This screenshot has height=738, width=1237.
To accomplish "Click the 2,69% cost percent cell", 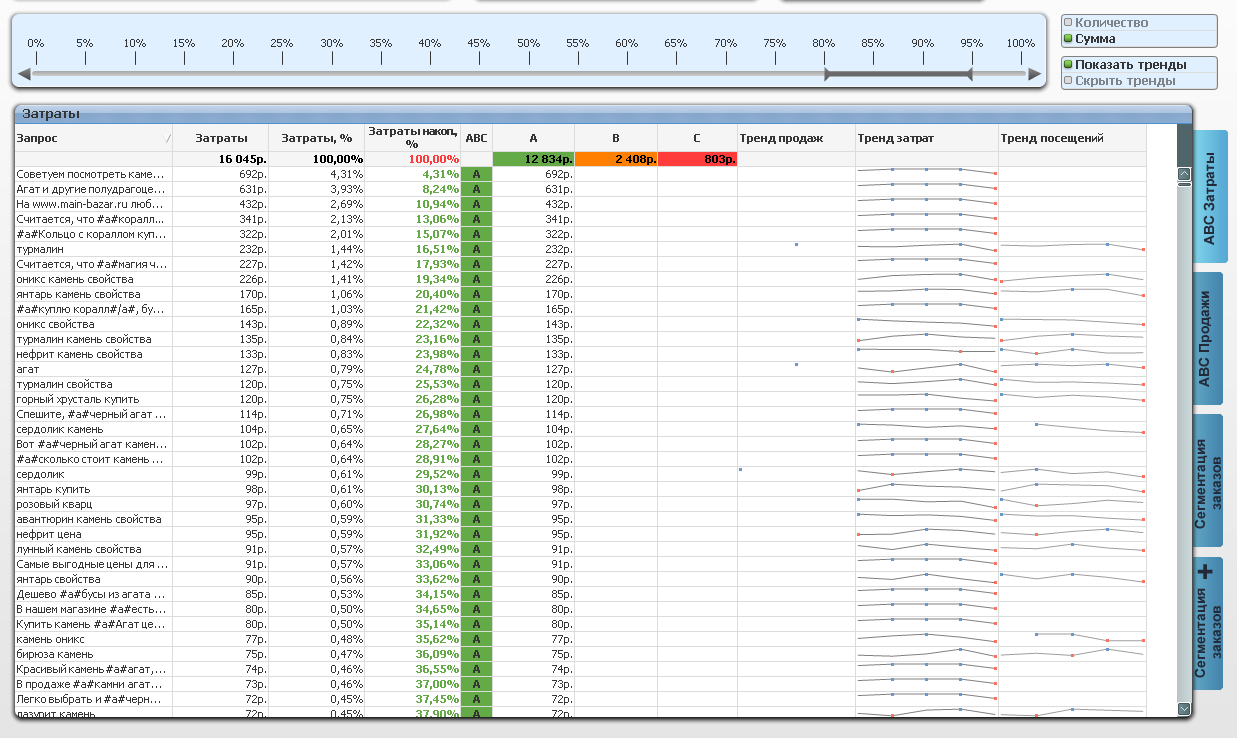I will (x=316, y=204).
